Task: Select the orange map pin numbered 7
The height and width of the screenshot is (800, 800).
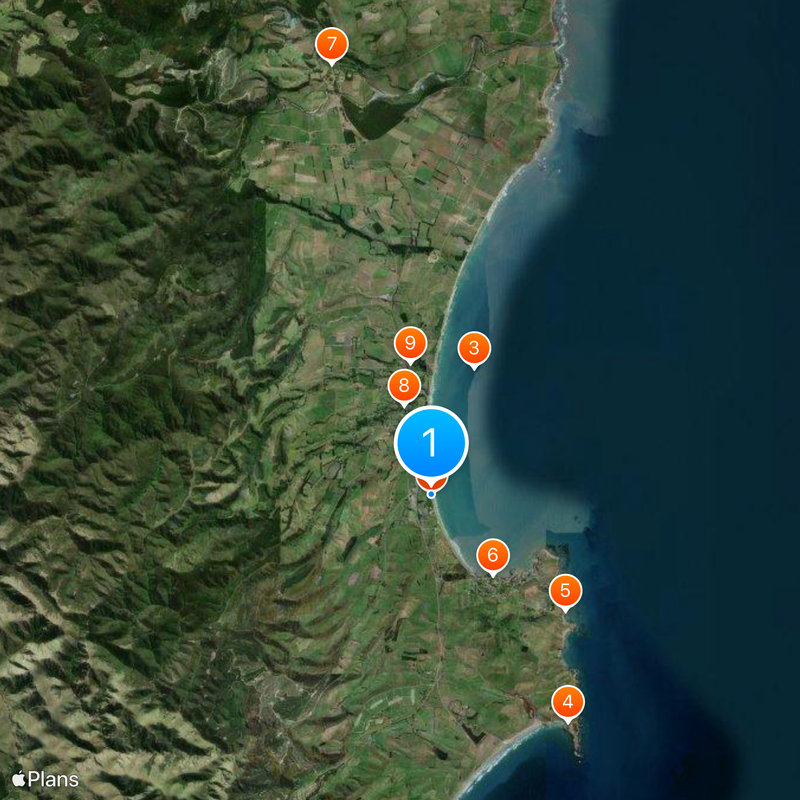Action: (332, 44)
